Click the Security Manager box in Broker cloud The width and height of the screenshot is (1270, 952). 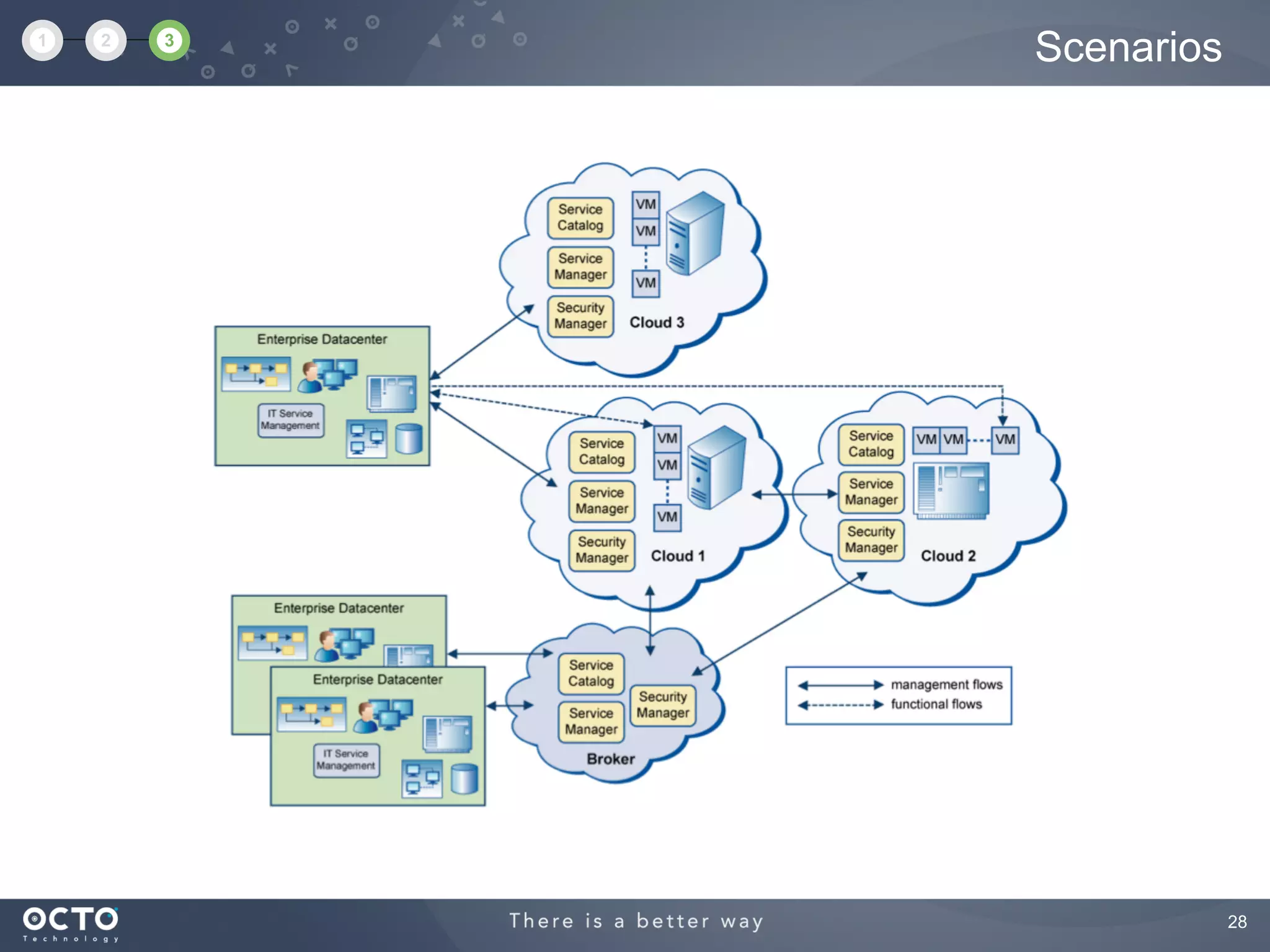tap(662, 705)
